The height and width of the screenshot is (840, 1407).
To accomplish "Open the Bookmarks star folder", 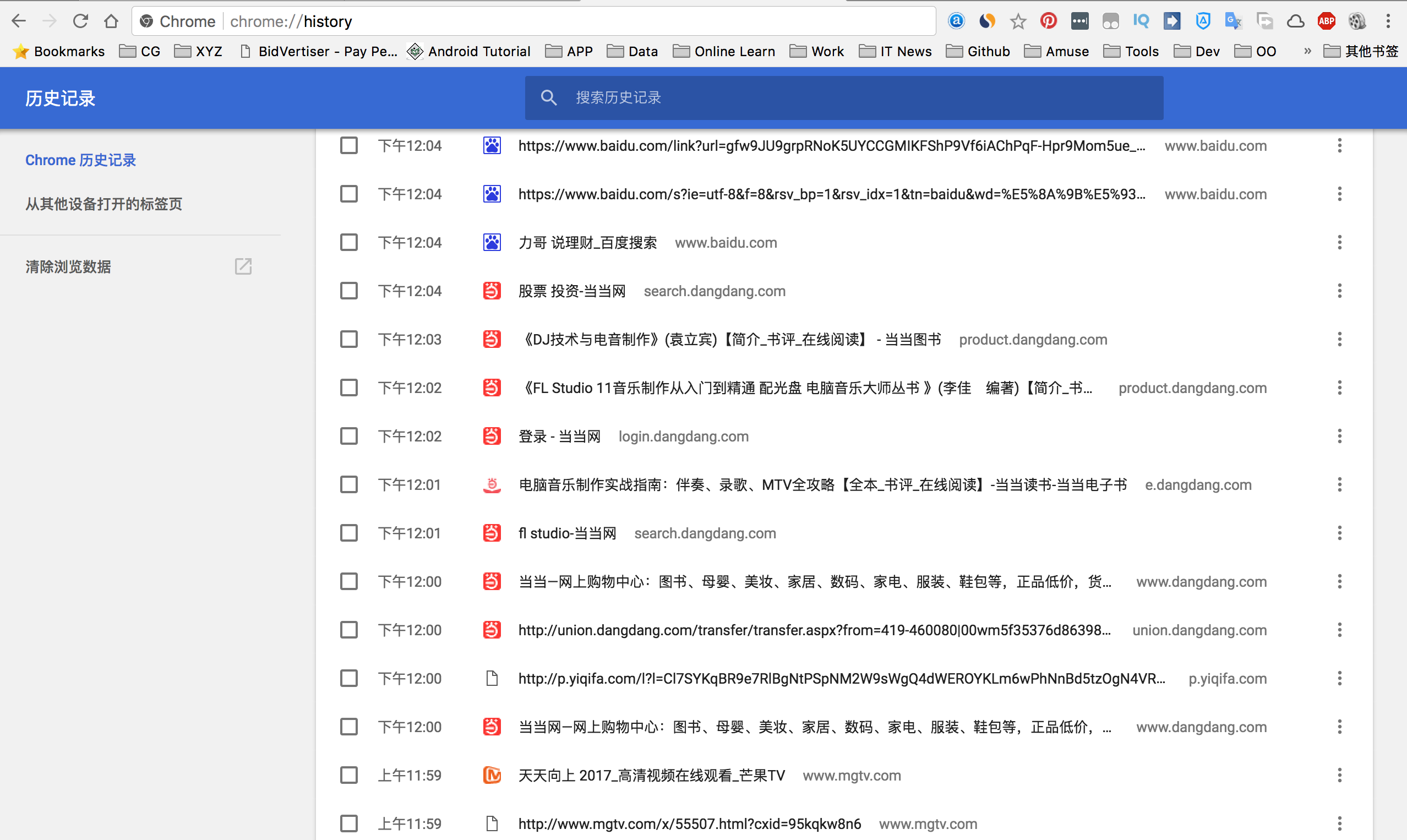I will [59, 52].
